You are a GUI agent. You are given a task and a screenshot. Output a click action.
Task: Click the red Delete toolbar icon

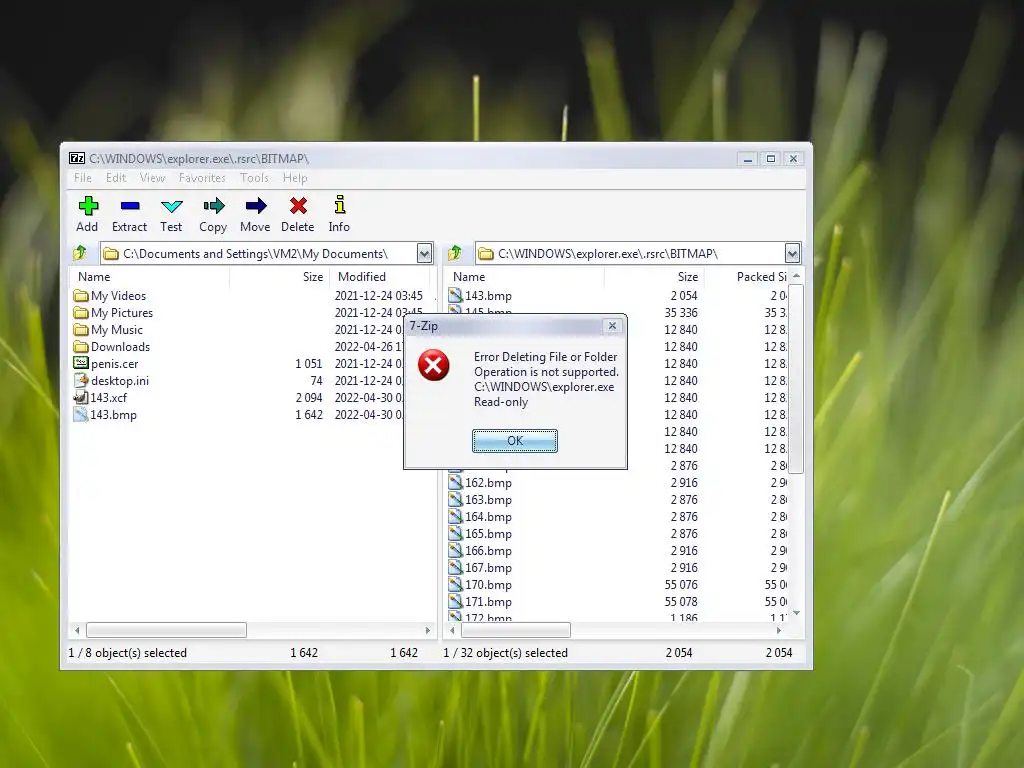pyautogui.click(x=298, y=206)
